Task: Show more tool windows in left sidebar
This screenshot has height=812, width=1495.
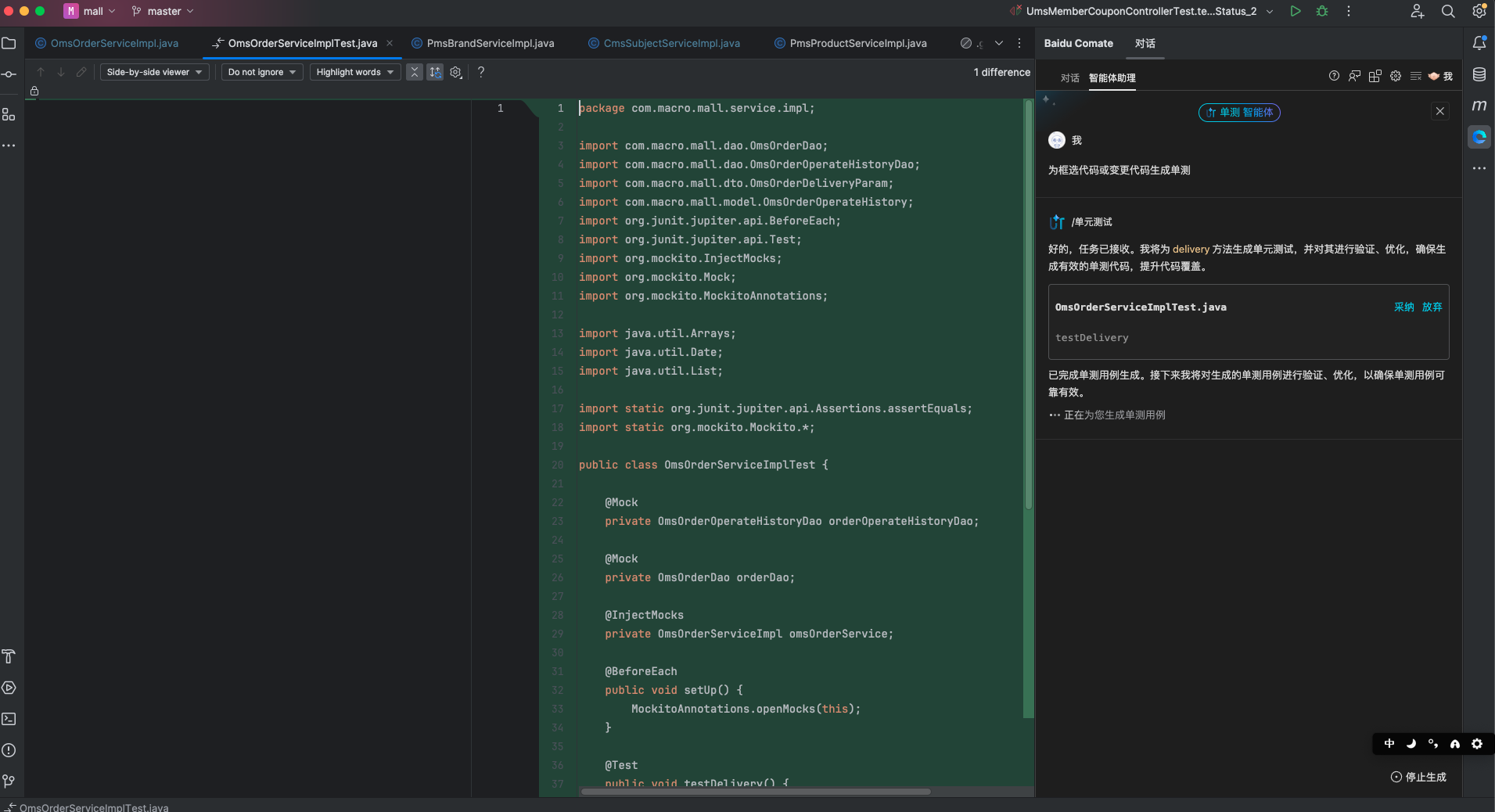Action: [x=9, y=146]
